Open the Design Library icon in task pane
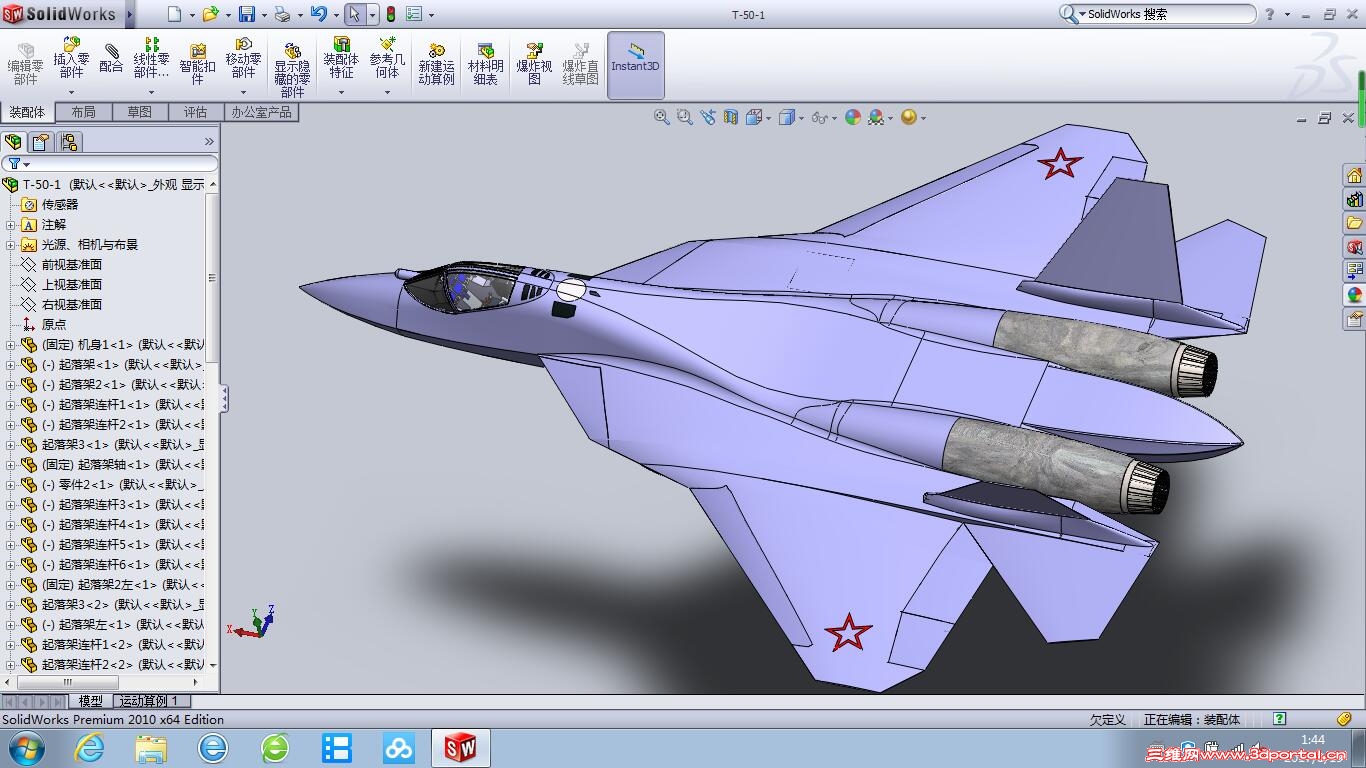 1354,200
